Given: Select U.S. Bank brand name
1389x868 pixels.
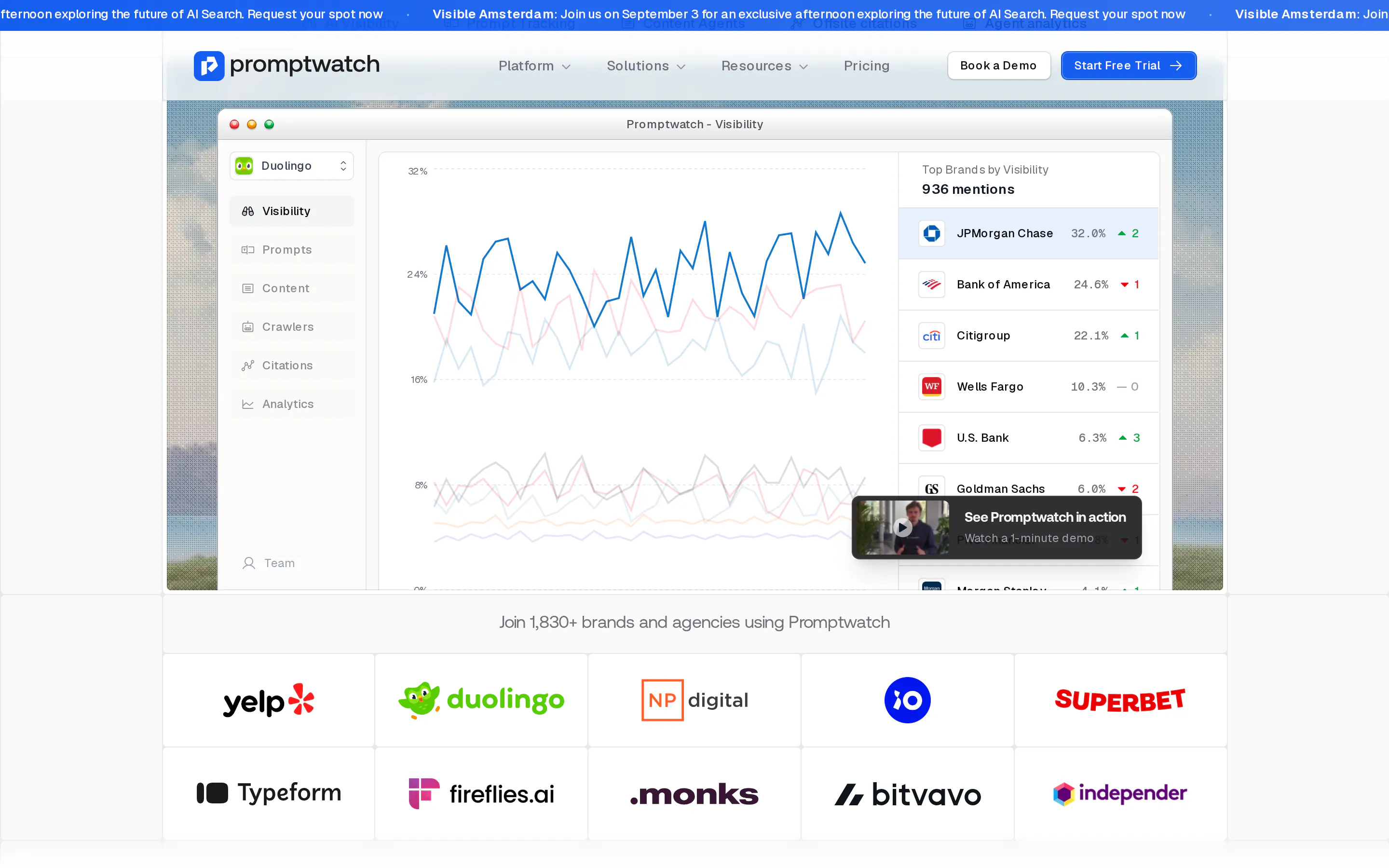Looking at the screenshot, I should (x=982, y=438).
